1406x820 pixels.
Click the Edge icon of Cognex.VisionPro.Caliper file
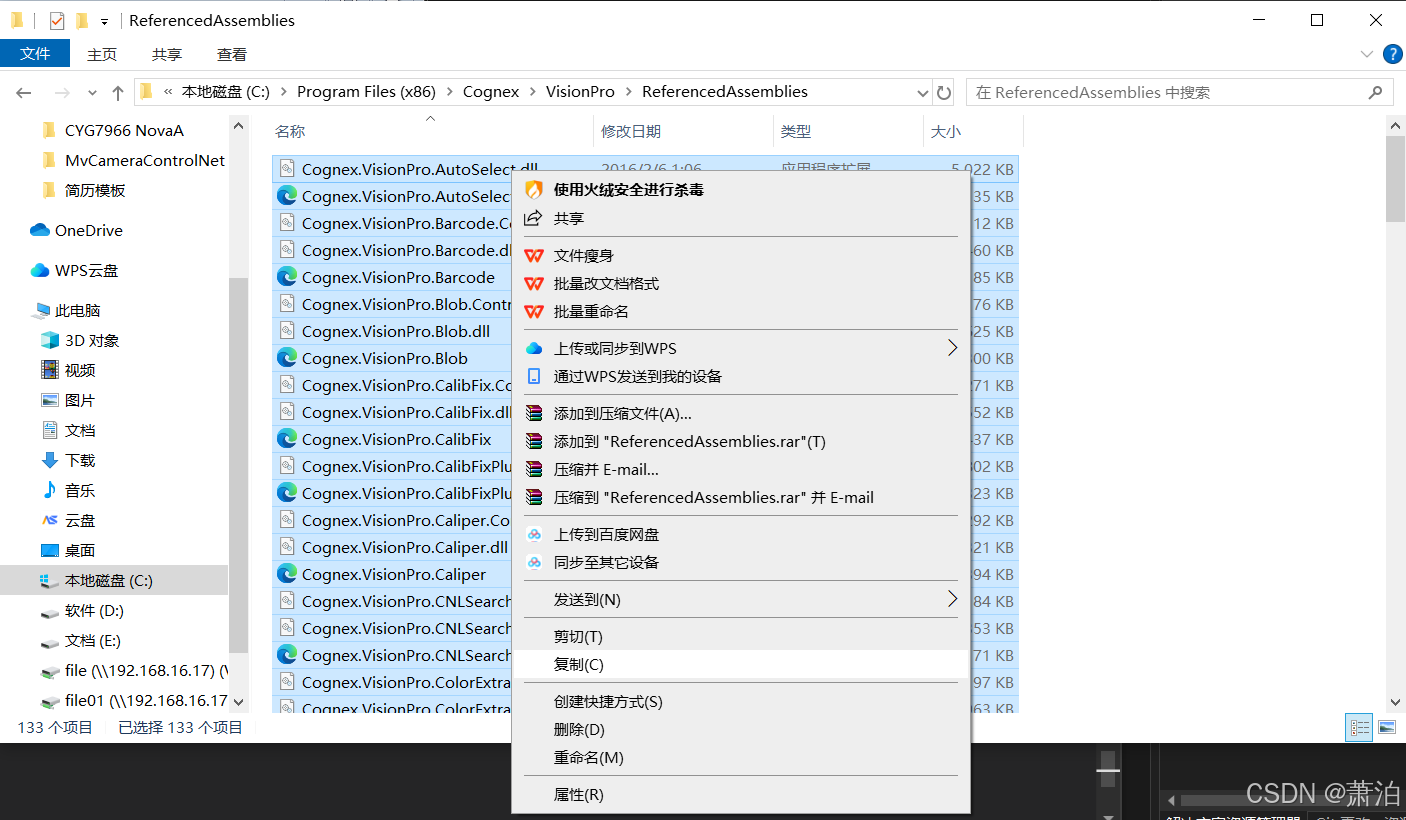[287, 574]
